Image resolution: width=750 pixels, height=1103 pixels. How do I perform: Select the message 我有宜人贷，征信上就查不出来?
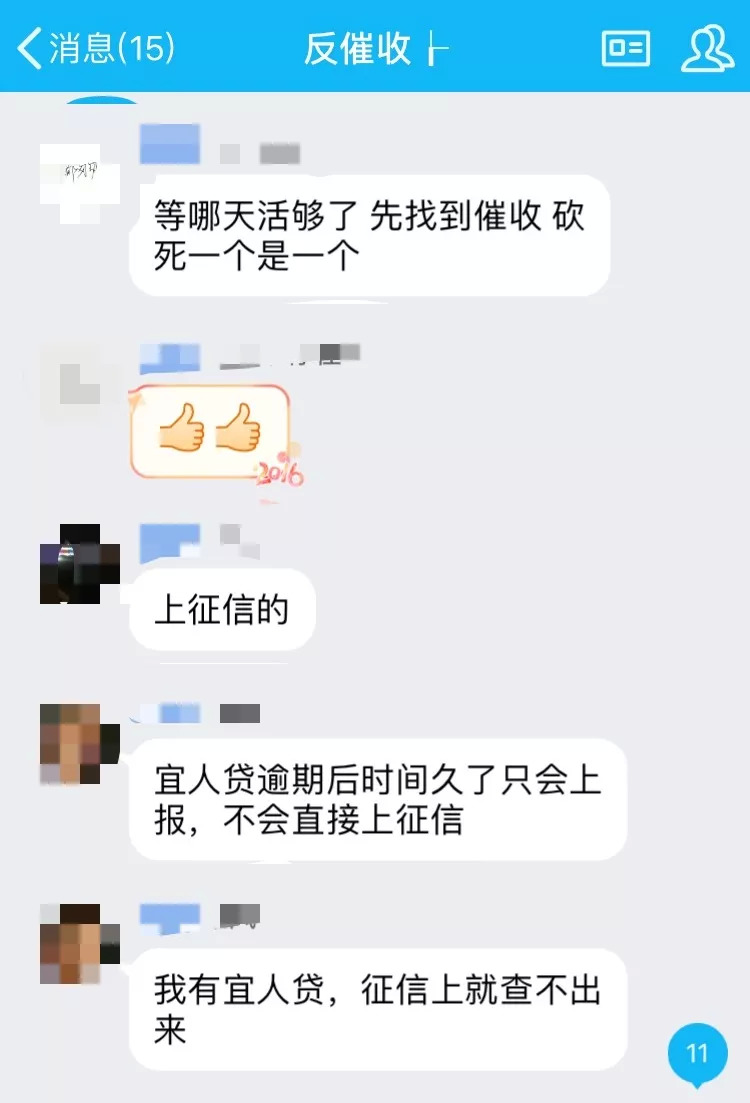[x=378, y=1009]
